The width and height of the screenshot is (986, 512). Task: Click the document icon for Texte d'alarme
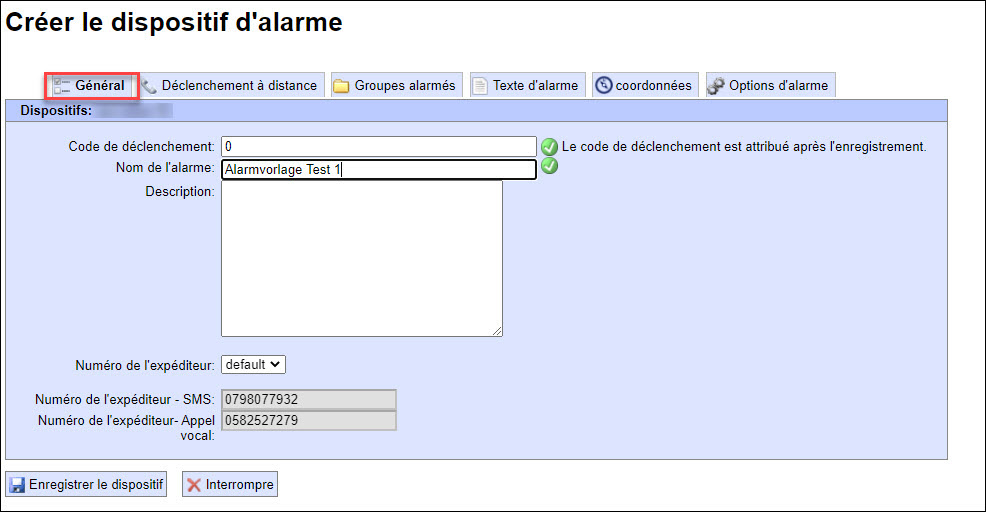point(480,86)
